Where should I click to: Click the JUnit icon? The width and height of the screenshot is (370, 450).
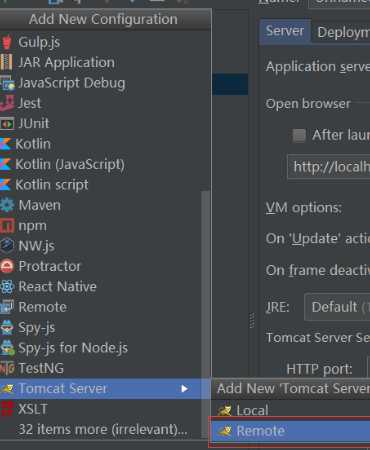tap(7, 124)
